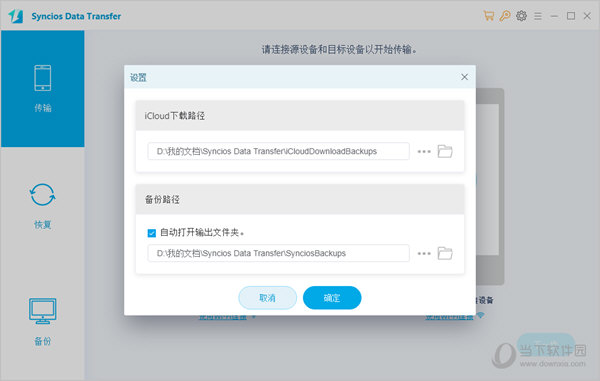Select the 传输 phone transfer tab
600x381 pixels.
coord(42,89)
